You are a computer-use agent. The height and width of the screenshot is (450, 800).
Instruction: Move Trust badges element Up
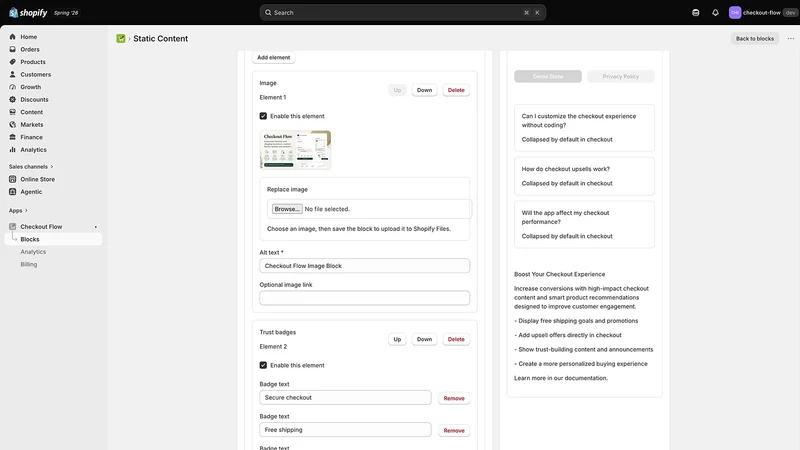(397, 339)
